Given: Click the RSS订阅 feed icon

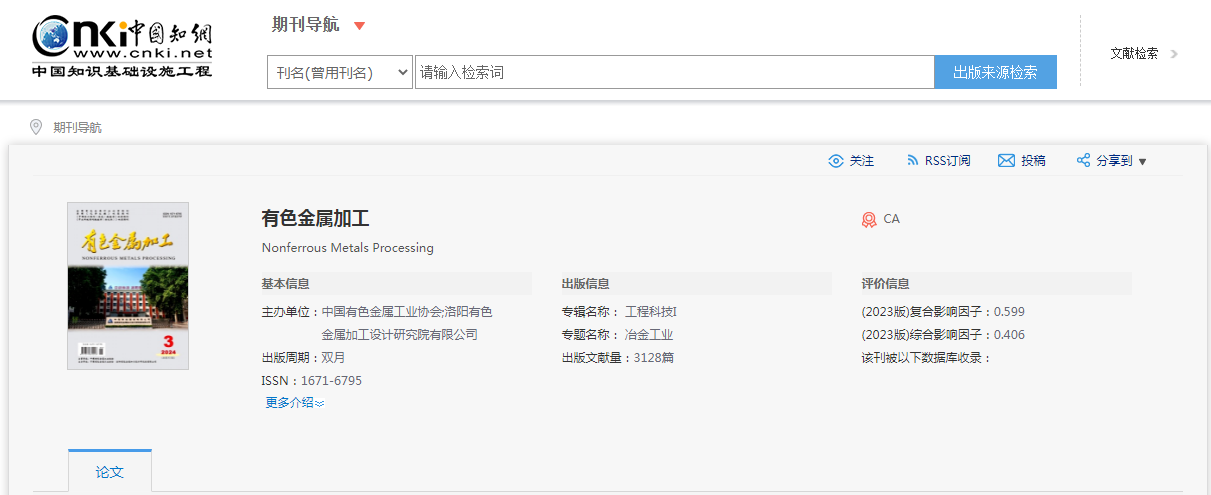Looking at the screenshot, I should click(x=912, y=161).
